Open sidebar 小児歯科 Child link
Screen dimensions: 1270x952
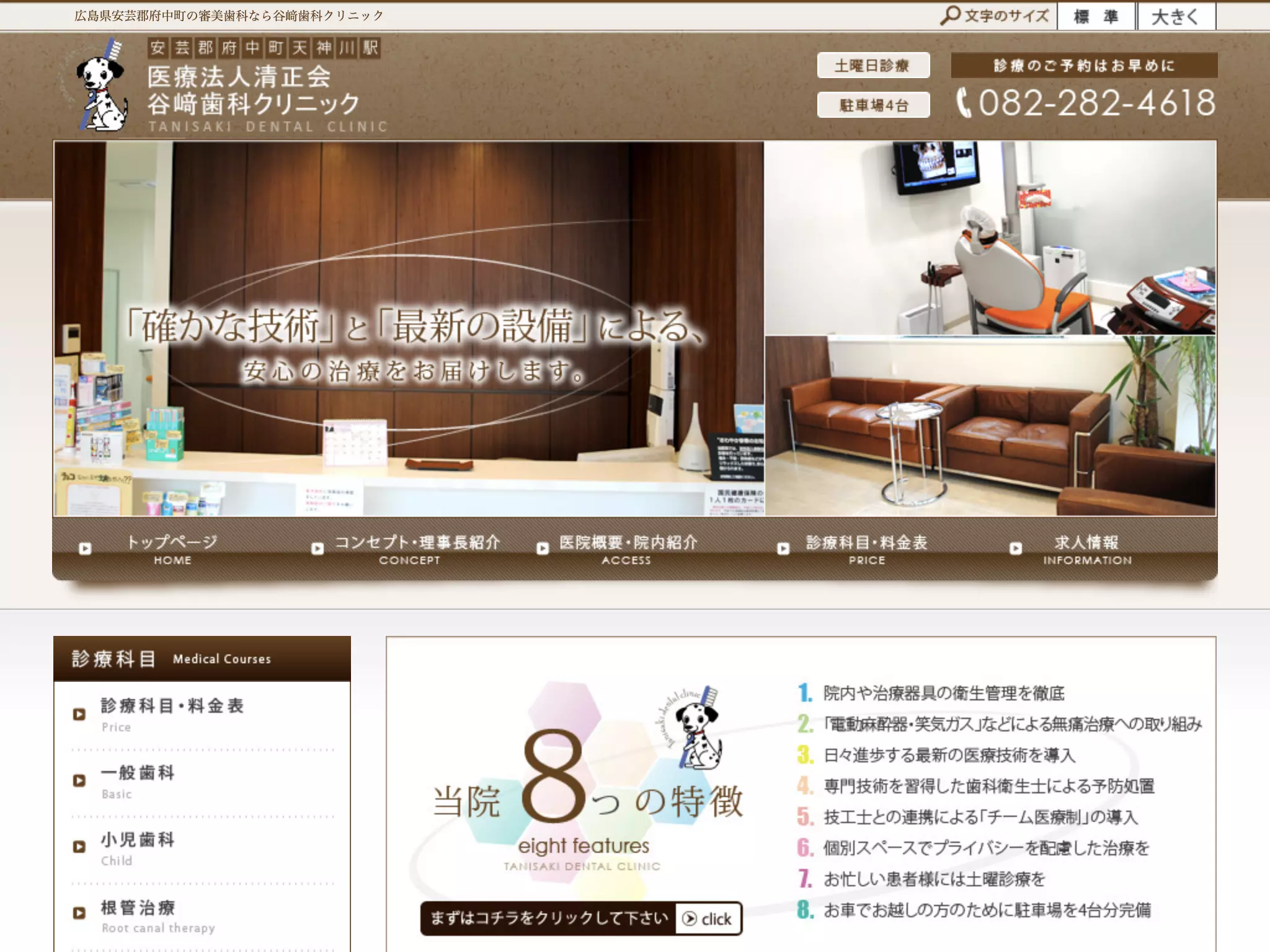(138, 848)
